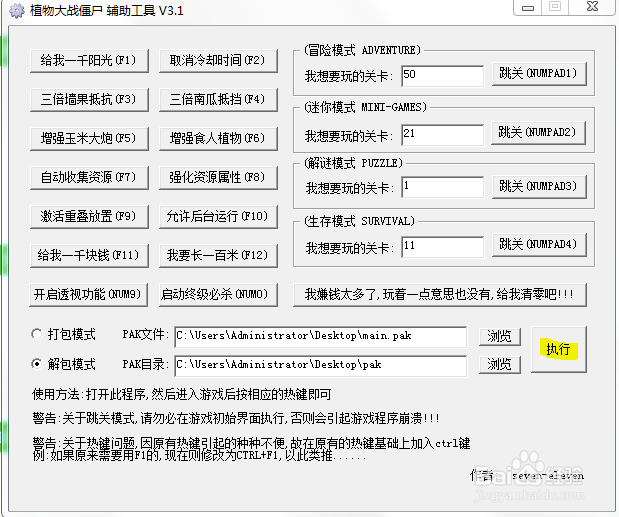This screenshot has height=517, width=619.
Task: Activate 三倍南瓜抵挡 (F4)
Action: (x=218, y=99)
